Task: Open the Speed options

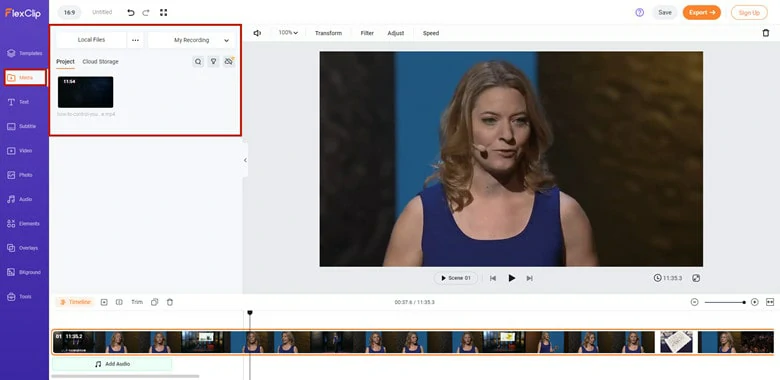Action: click(431, 33)
